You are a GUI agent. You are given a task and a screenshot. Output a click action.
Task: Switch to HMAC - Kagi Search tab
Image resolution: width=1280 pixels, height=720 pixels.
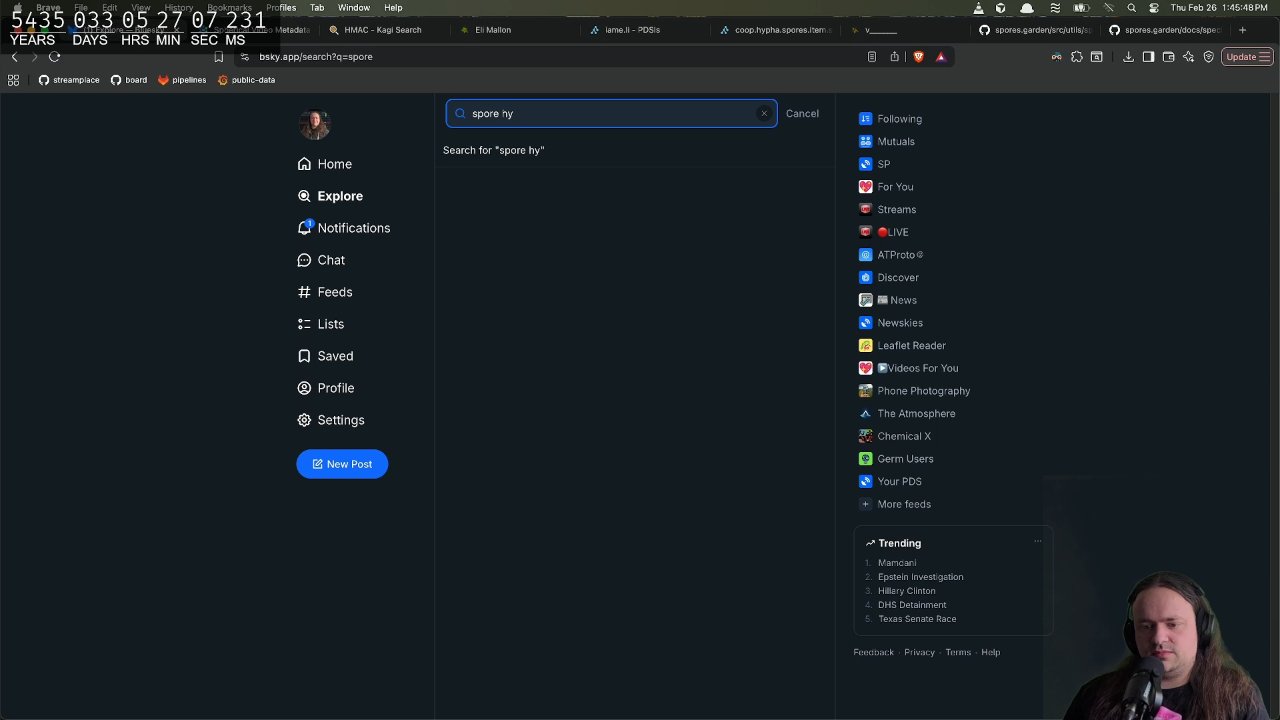click(x=382, y=30)
